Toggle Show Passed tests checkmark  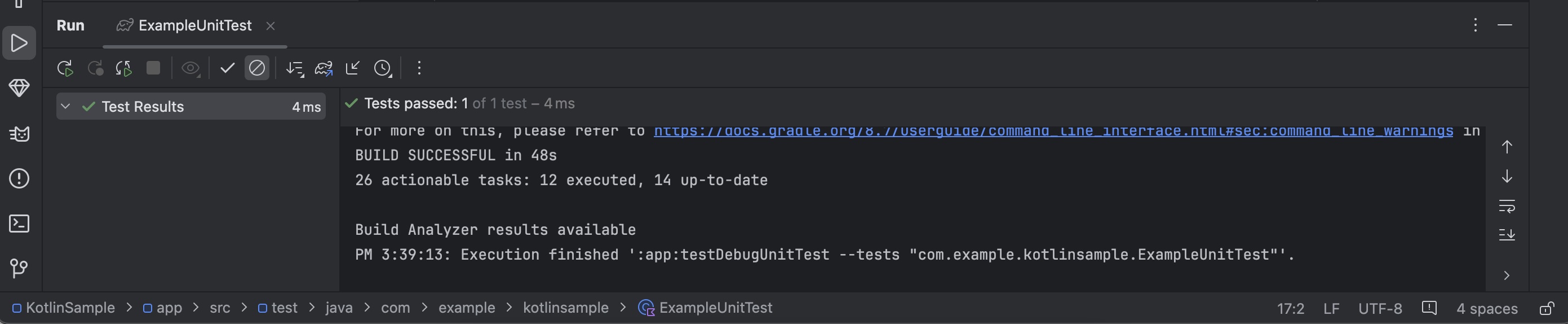(x=227, y=68)
